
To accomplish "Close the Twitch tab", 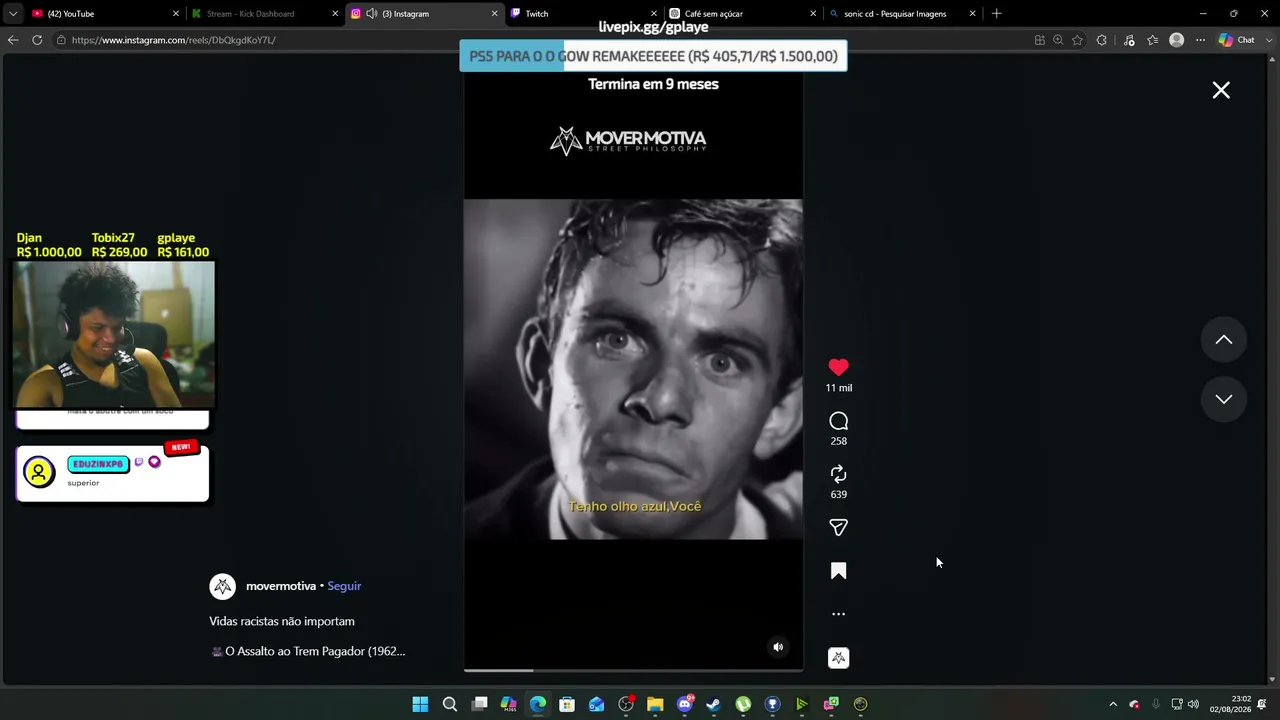I will pos(654,14).
